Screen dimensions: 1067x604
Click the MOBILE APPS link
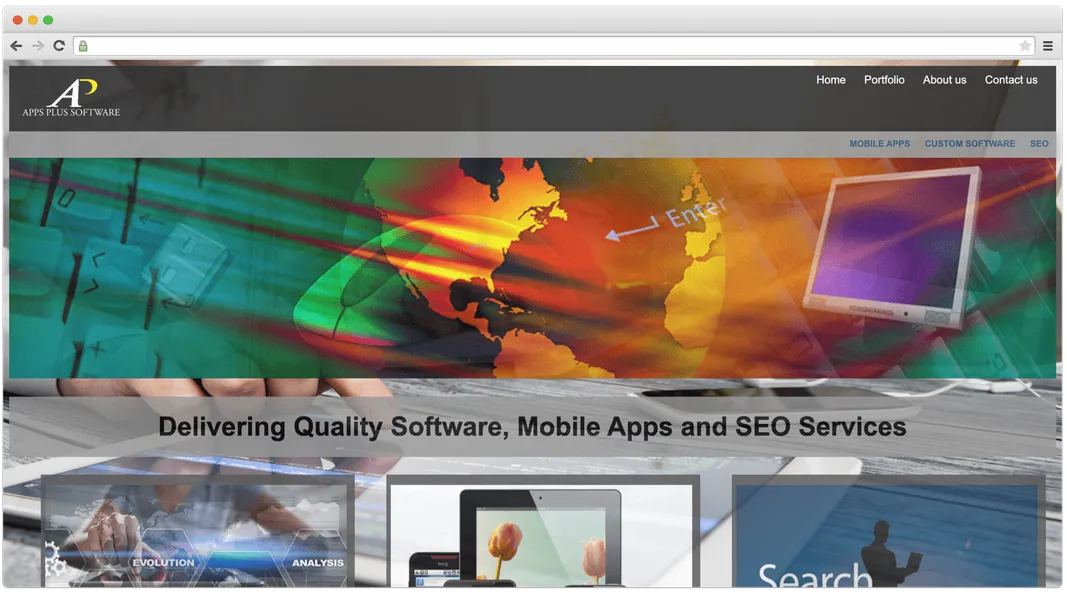tap(880, 143)
